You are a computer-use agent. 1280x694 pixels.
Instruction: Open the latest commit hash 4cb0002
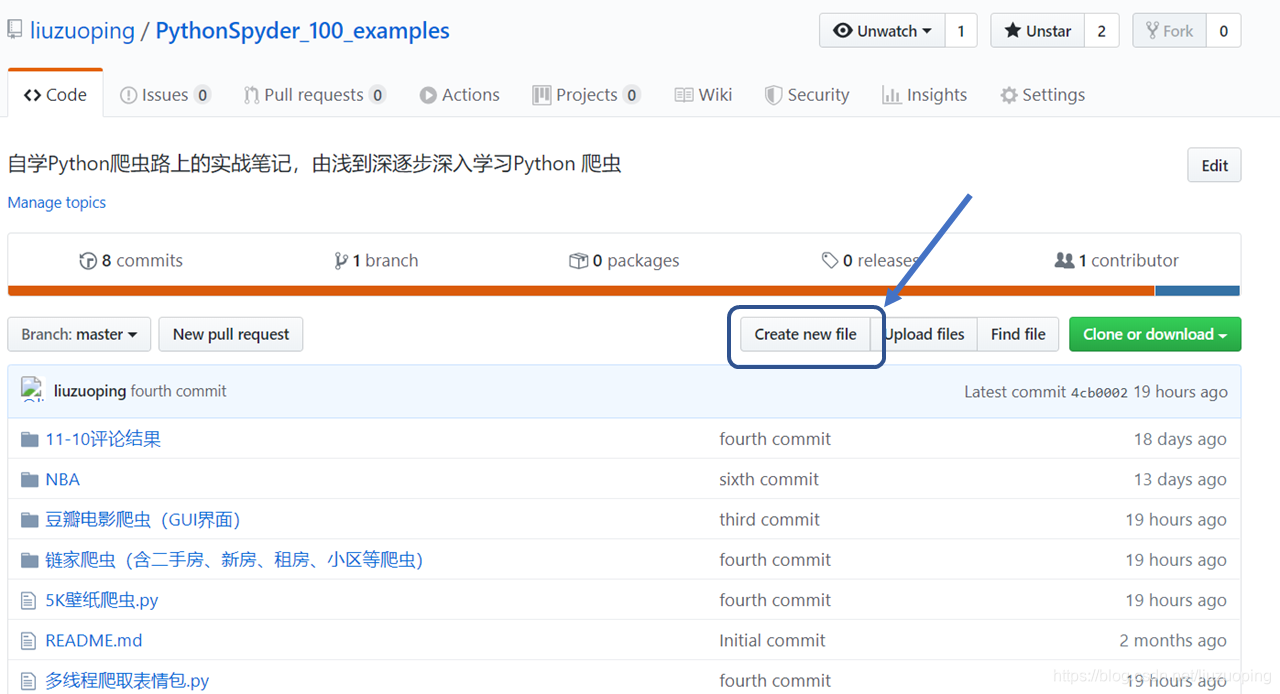(1099, 393)
